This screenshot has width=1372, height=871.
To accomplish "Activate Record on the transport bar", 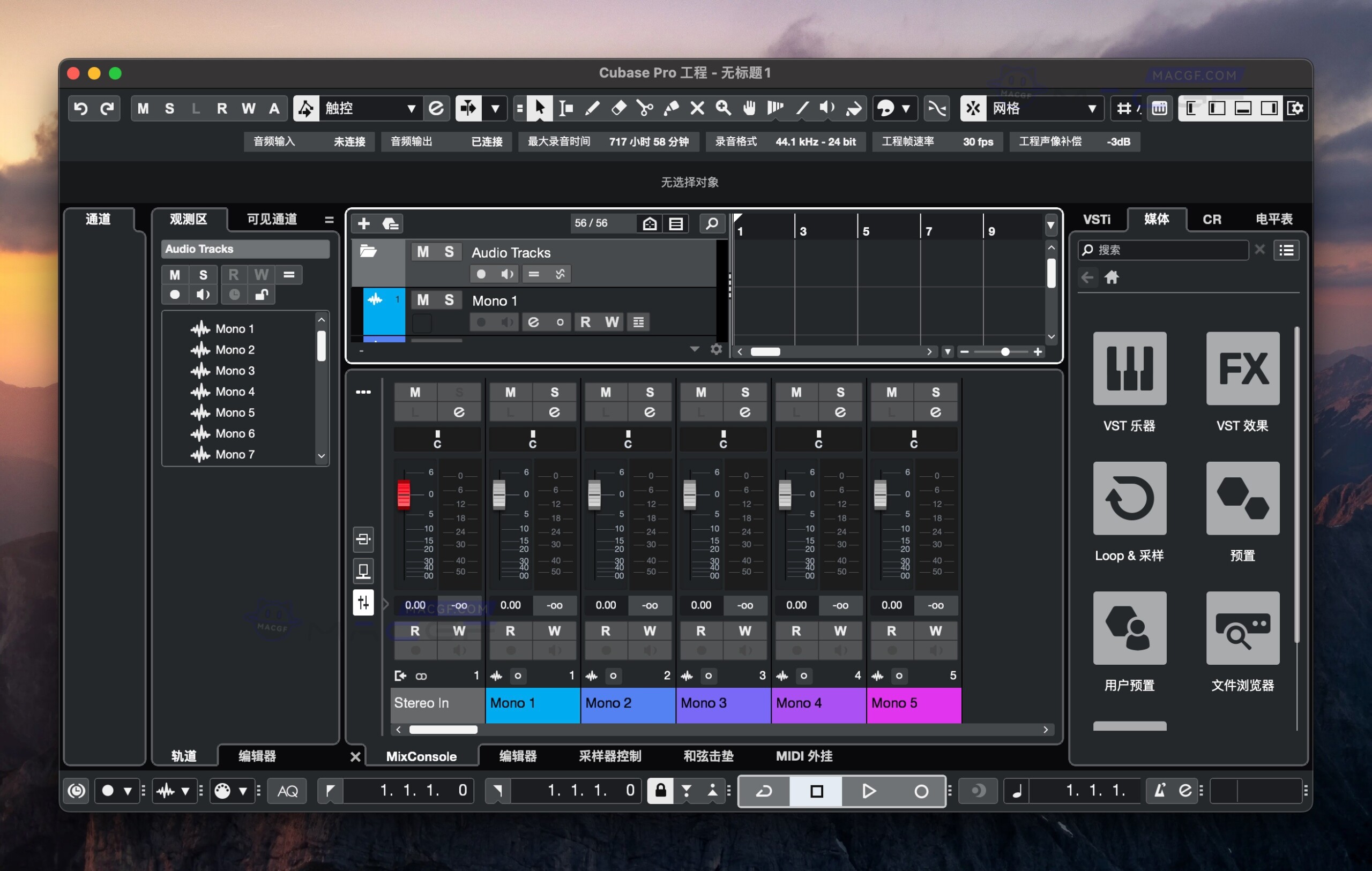I will [922, 791].
